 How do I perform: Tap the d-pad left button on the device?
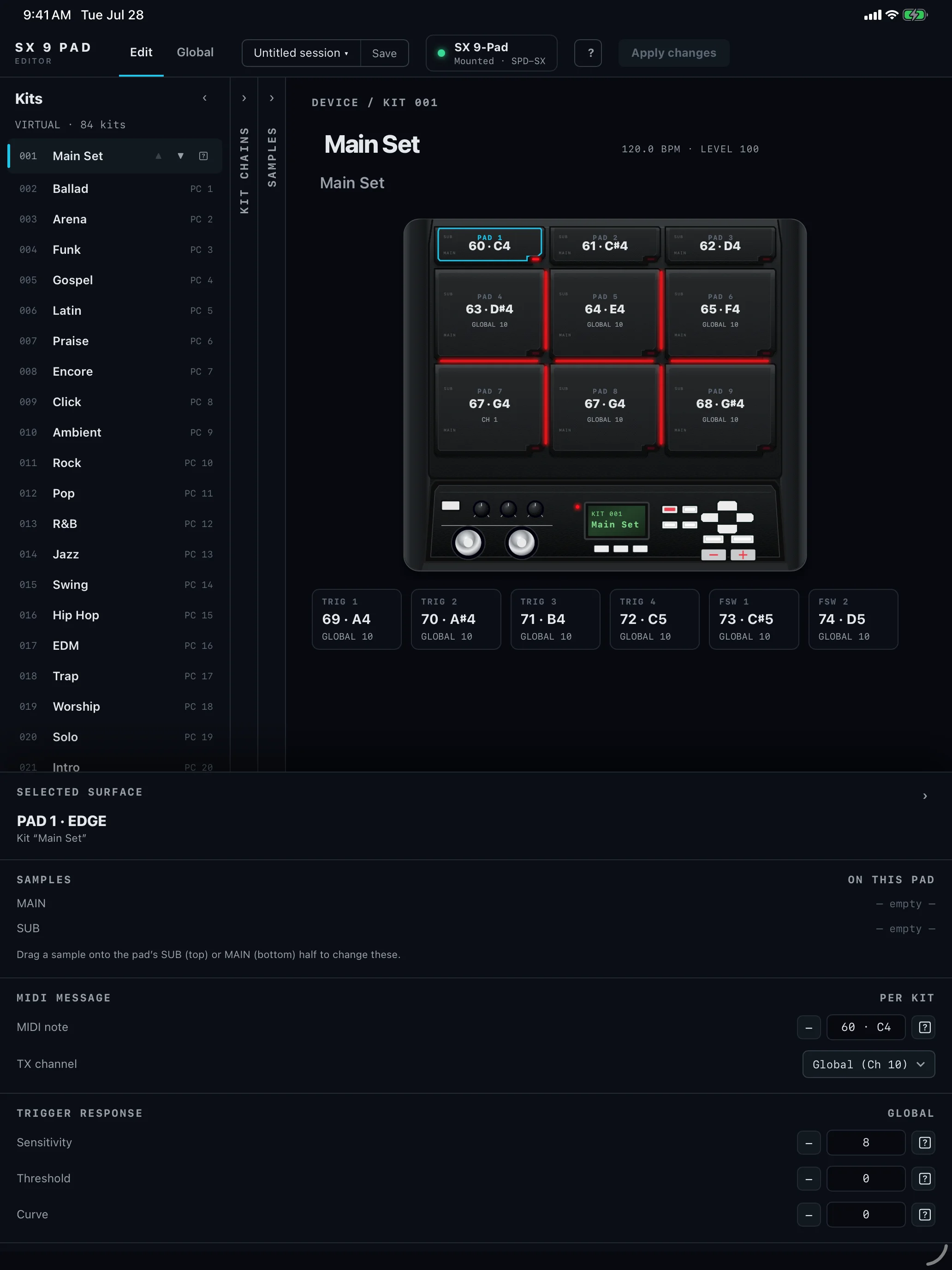[x=710, y=517]
